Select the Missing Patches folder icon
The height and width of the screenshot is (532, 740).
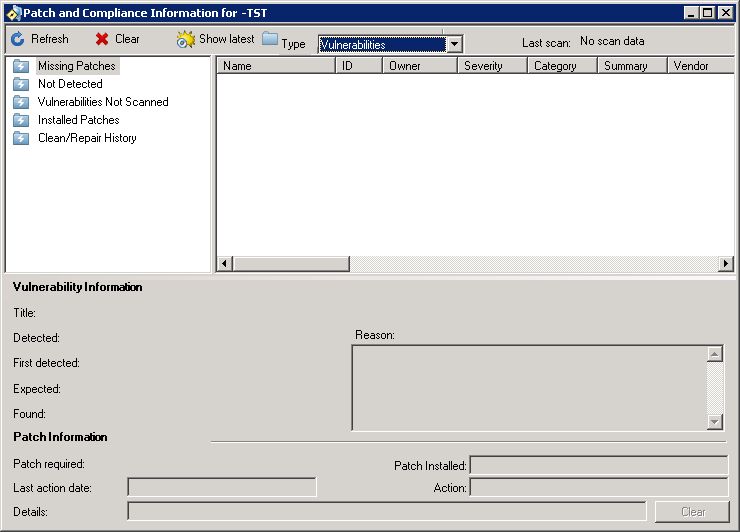click(x=21, y=66)
